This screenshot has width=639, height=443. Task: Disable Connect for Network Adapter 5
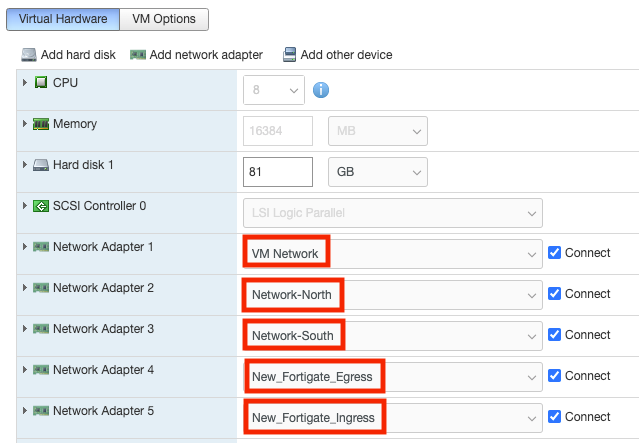point(555,417)
